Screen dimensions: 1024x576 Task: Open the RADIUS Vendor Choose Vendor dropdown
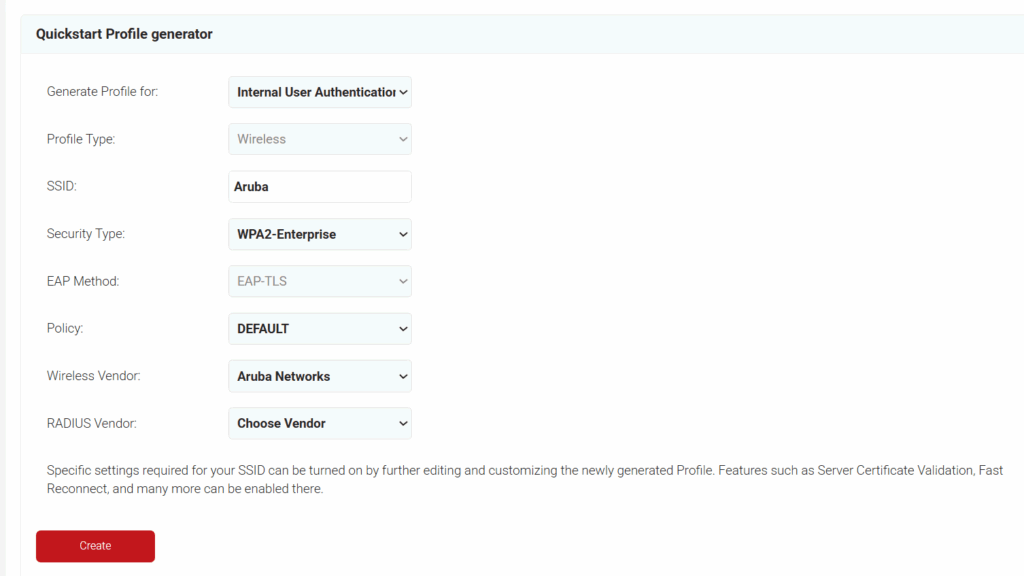pyautogui.click(x=319, y=423)
